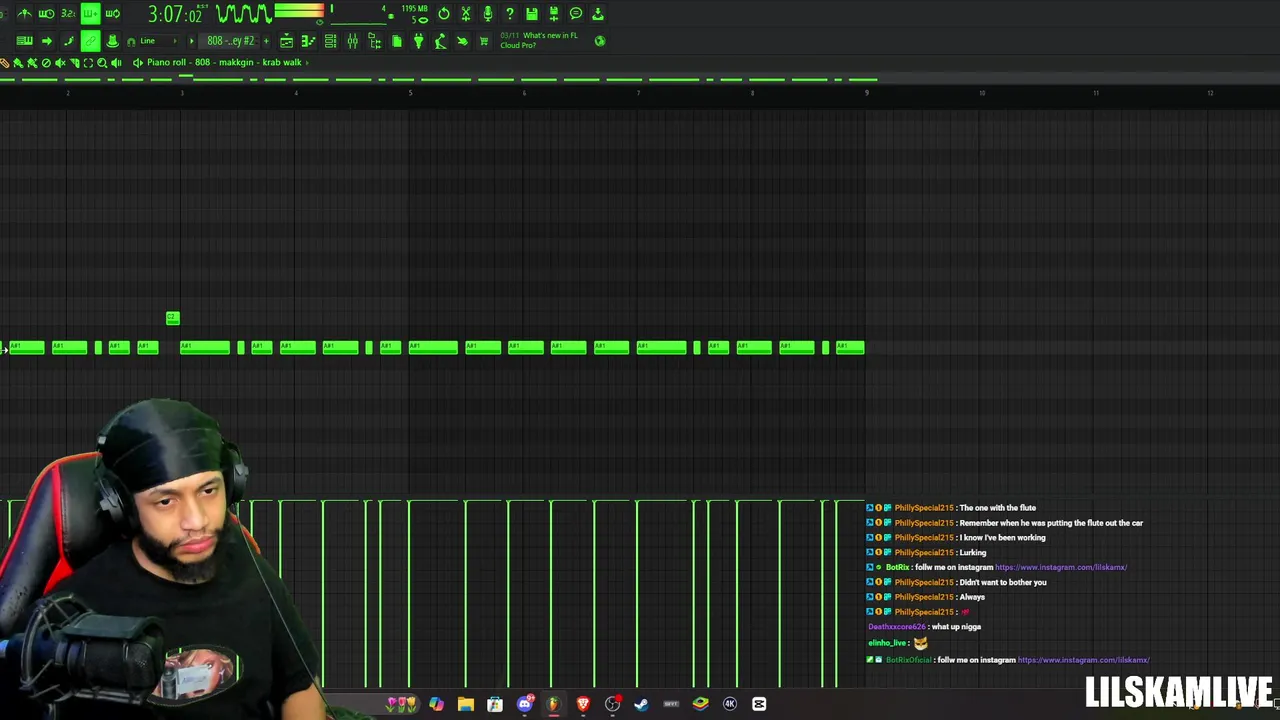This screenshot has width=1280, height=720.
Task: Disable the highlighted overdub recording button
Action: coord(90,14)
